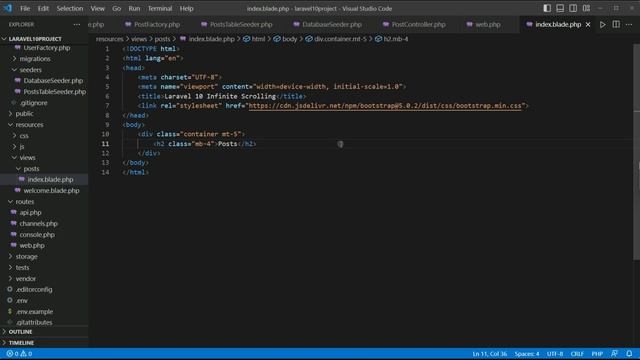This screenshot has width=640, height=360.
Task: Expand css folder
Action: click(x=24, y=136)
